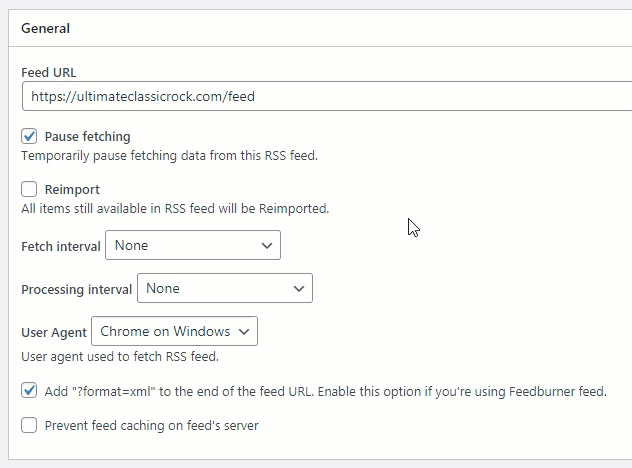This screenshot has height=468, width=632.
Task: Enable Prevent feed caching on feed's server
Action: click(x=29, y=425)
